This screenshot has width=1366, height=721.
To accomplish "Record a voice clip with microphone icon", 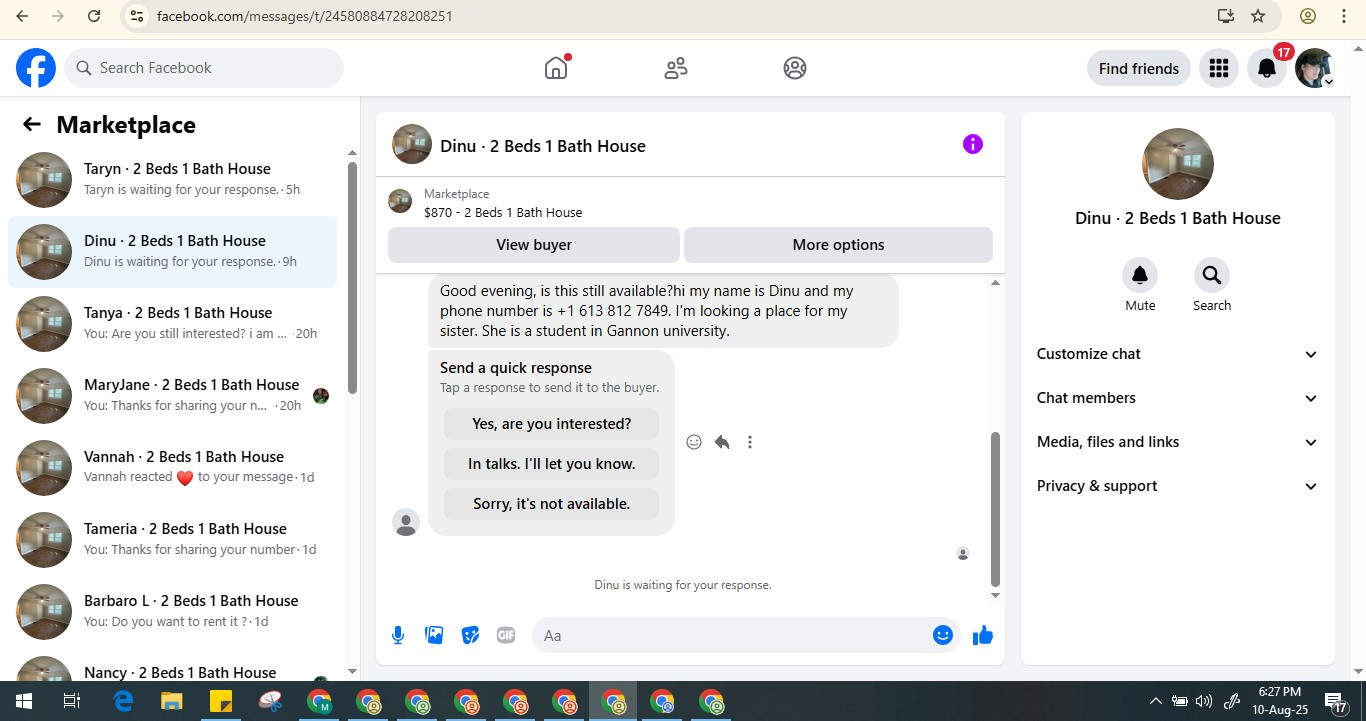I will pyautogui.click(x=398, y=635).
